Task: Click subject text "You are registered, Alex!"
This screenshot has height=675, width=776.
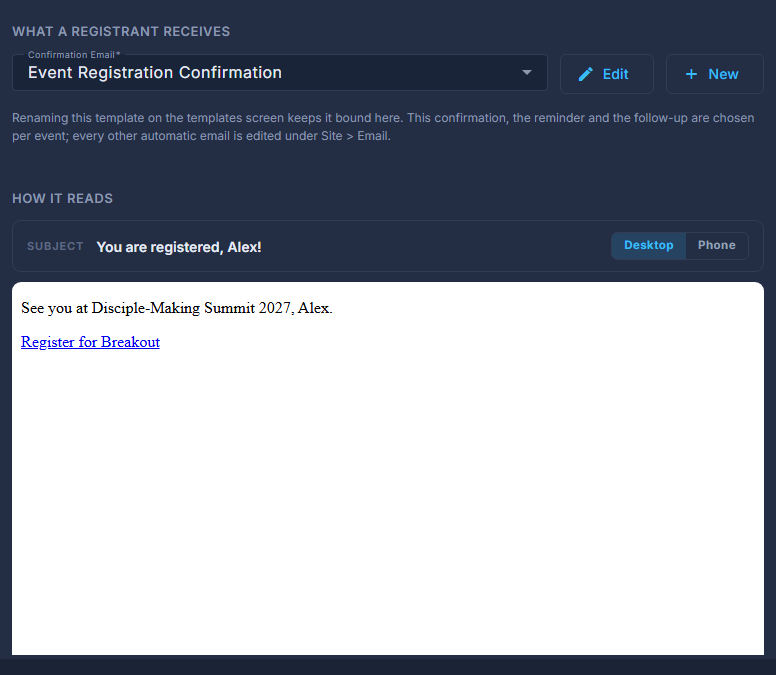Action: click(179, 247)
